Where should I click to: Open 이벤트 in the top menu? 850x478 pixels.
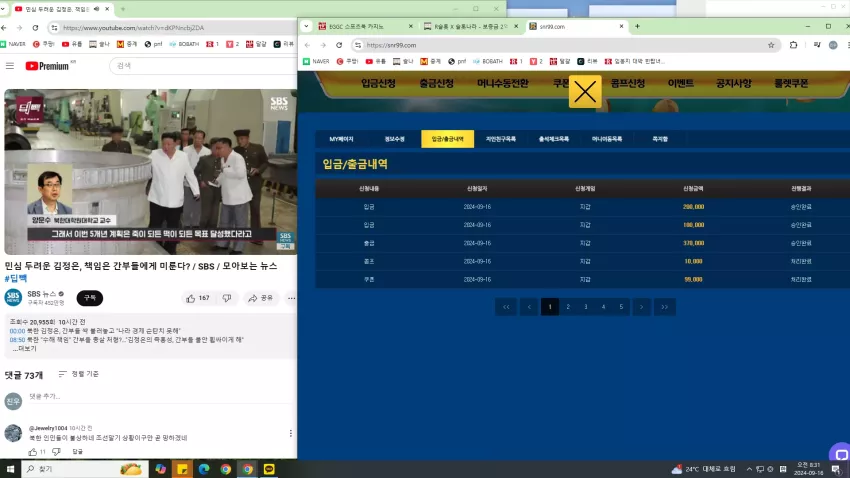(x=681, y=83)
